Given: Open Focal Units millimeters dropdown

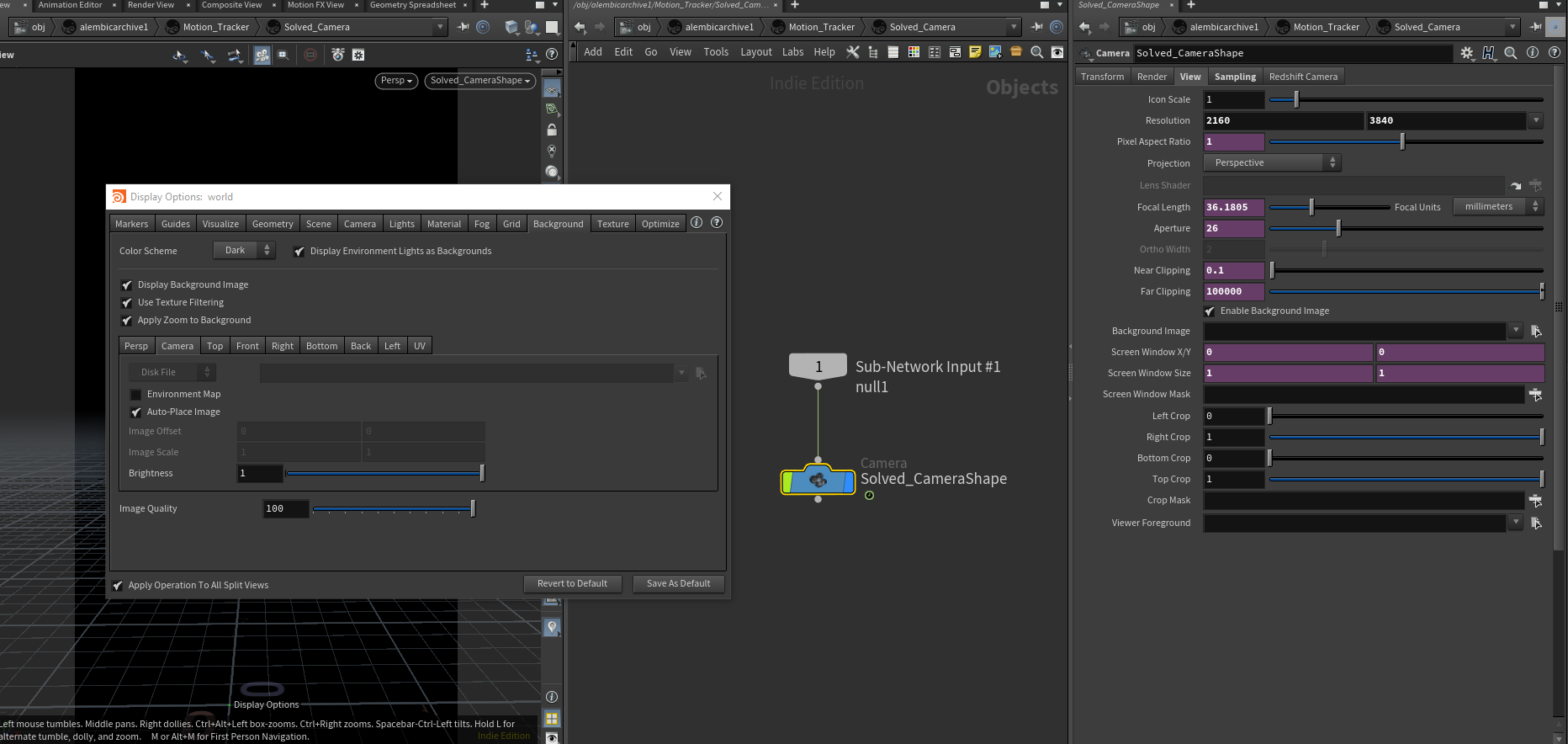Looking at the screenshot, I should (x=1498, y=207).
